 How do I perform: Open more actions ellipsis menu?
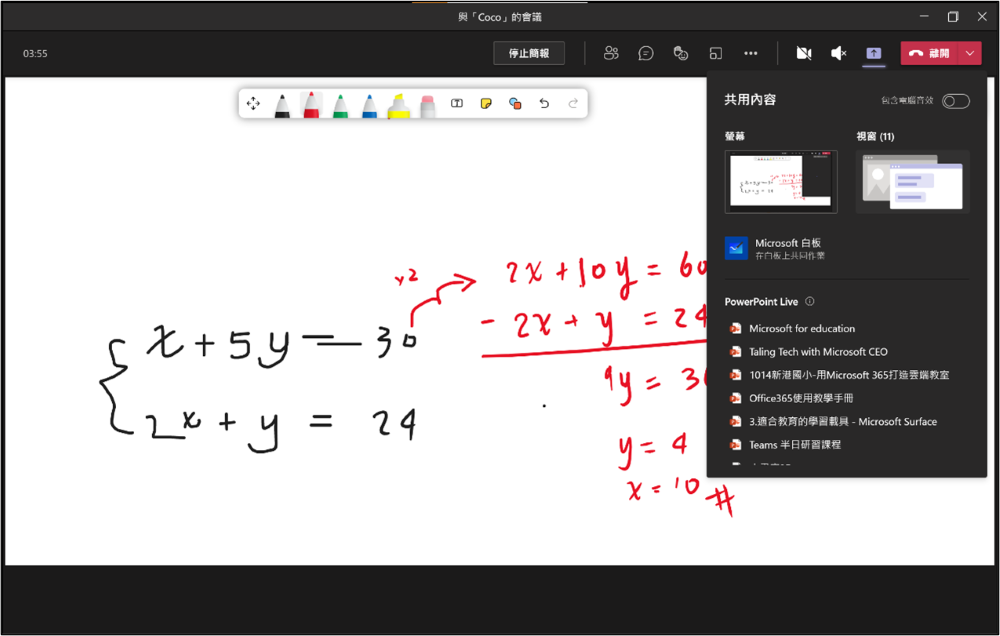coord(751,53)
